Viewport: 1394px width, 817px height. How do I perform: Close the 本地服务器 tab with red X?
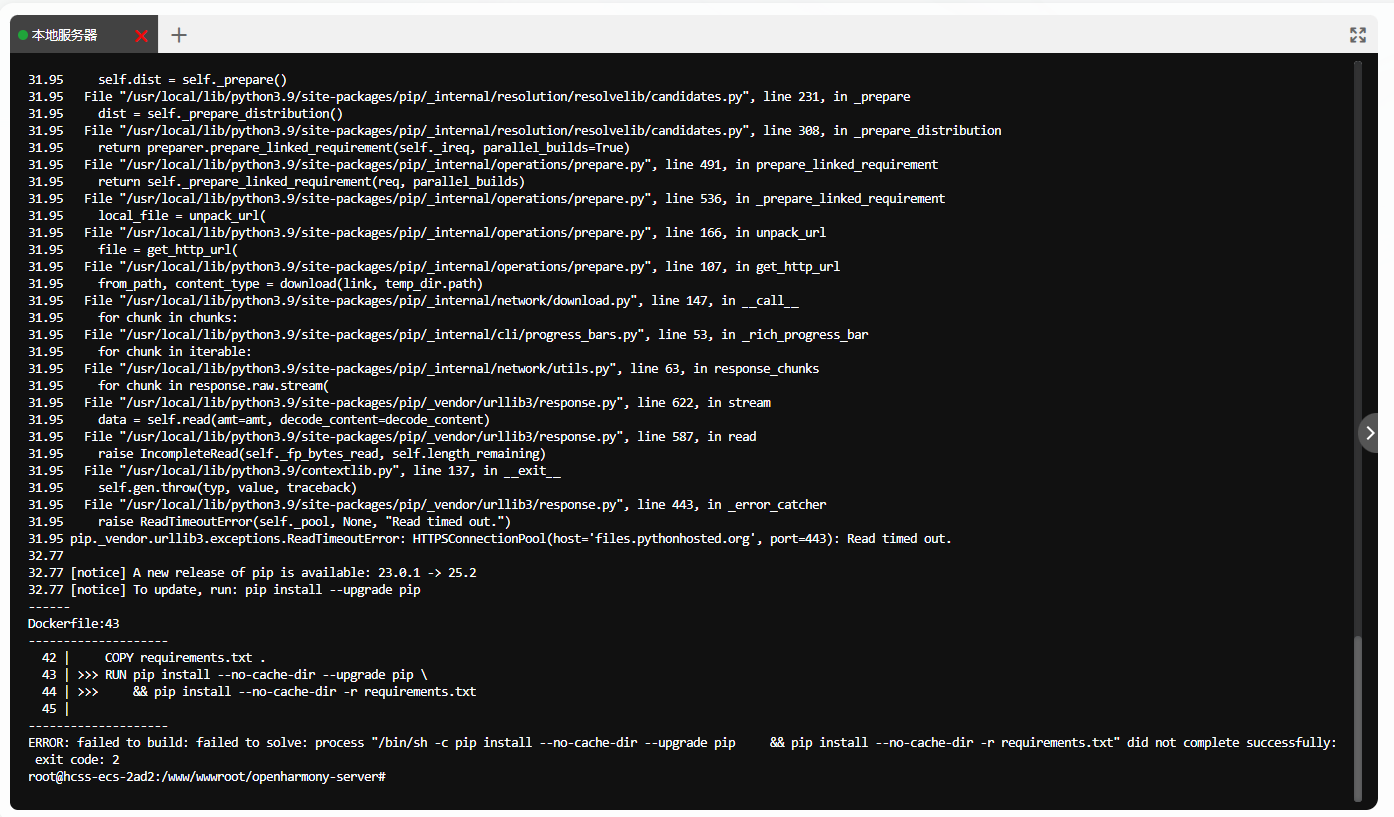142,36
